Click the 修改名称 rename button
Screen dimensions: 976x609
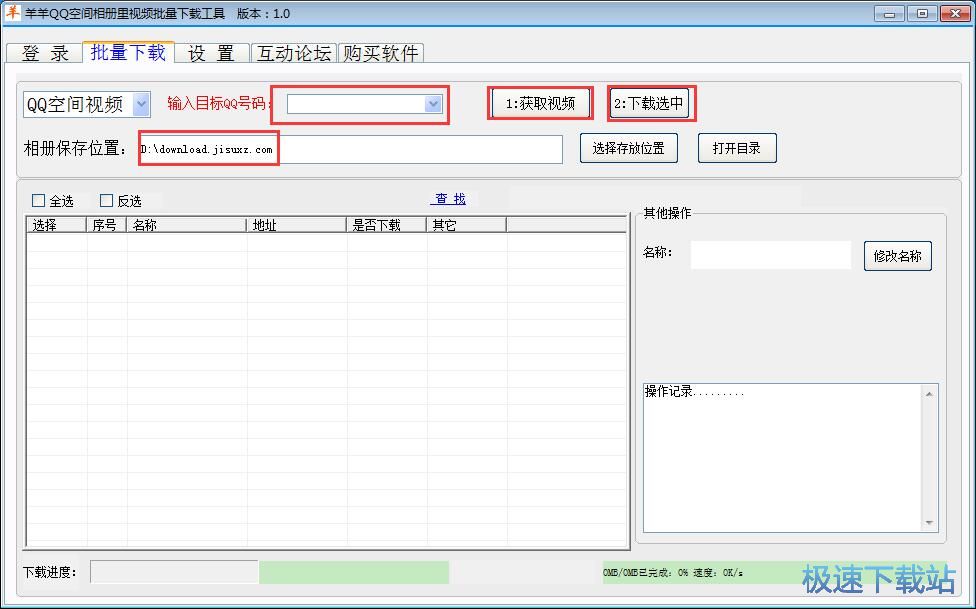tap(896, 255)
